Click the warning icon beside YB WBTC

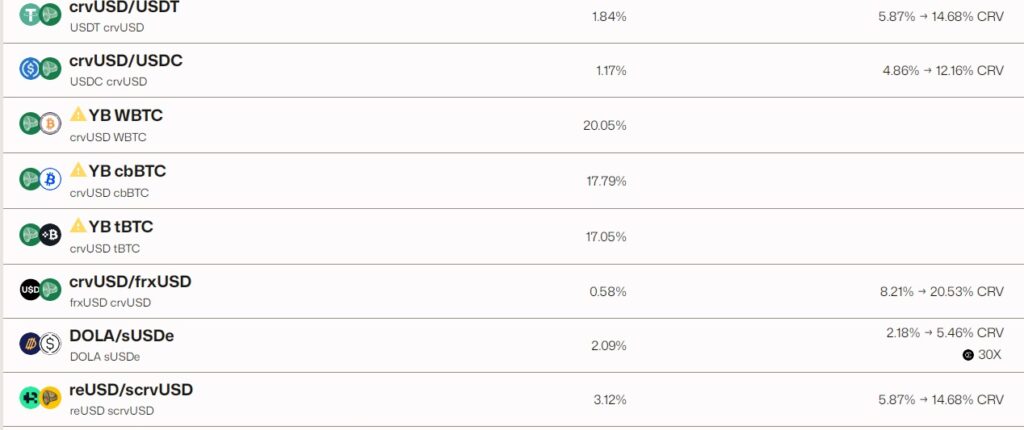78,115
